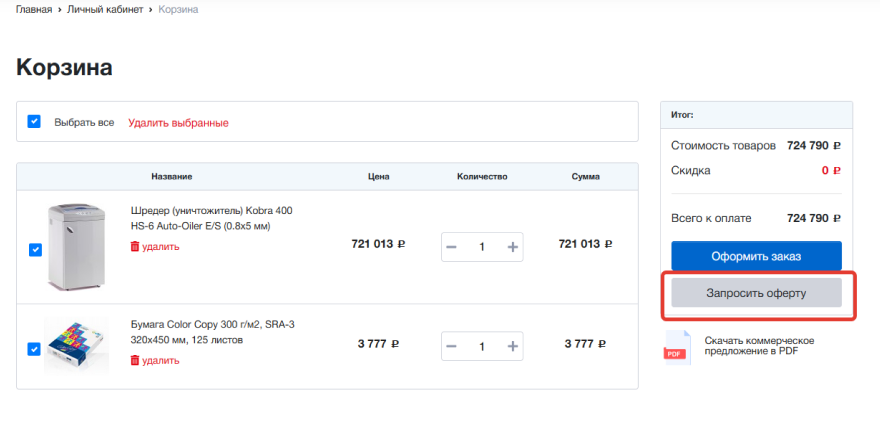
Task: Click the PDF file icon
Action: 678,347
